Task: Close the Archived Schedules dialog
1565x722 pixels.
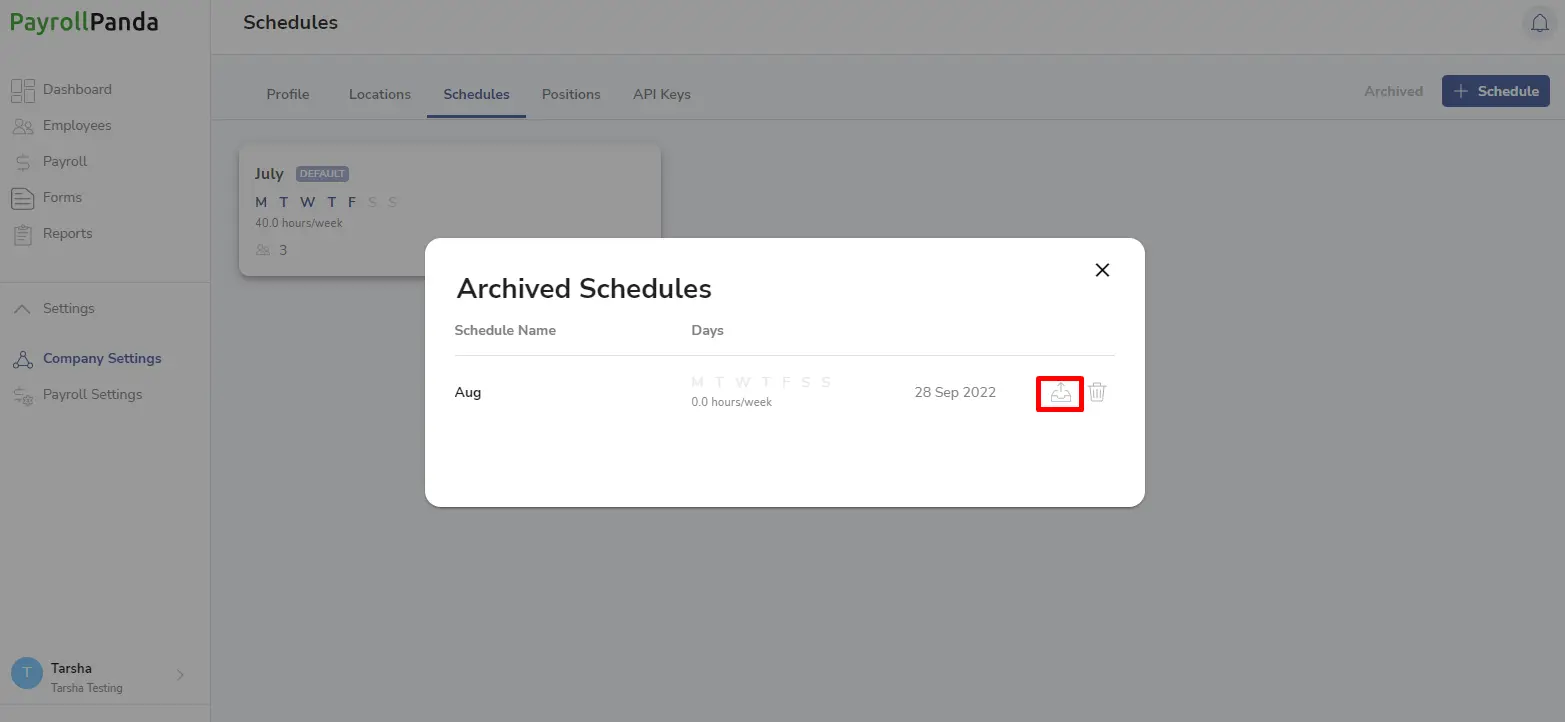Action: [x=1102, y=270]
